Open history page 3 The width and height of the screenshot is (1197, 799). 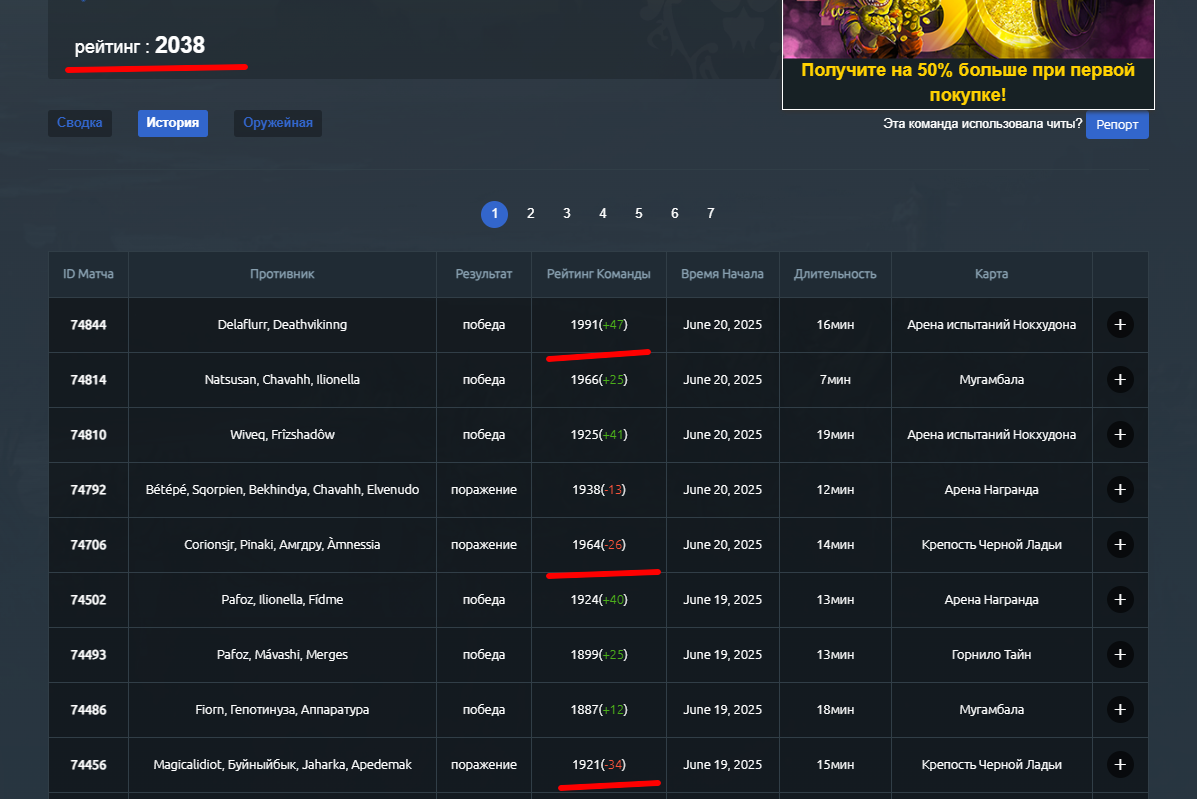[x=566, y=214]
